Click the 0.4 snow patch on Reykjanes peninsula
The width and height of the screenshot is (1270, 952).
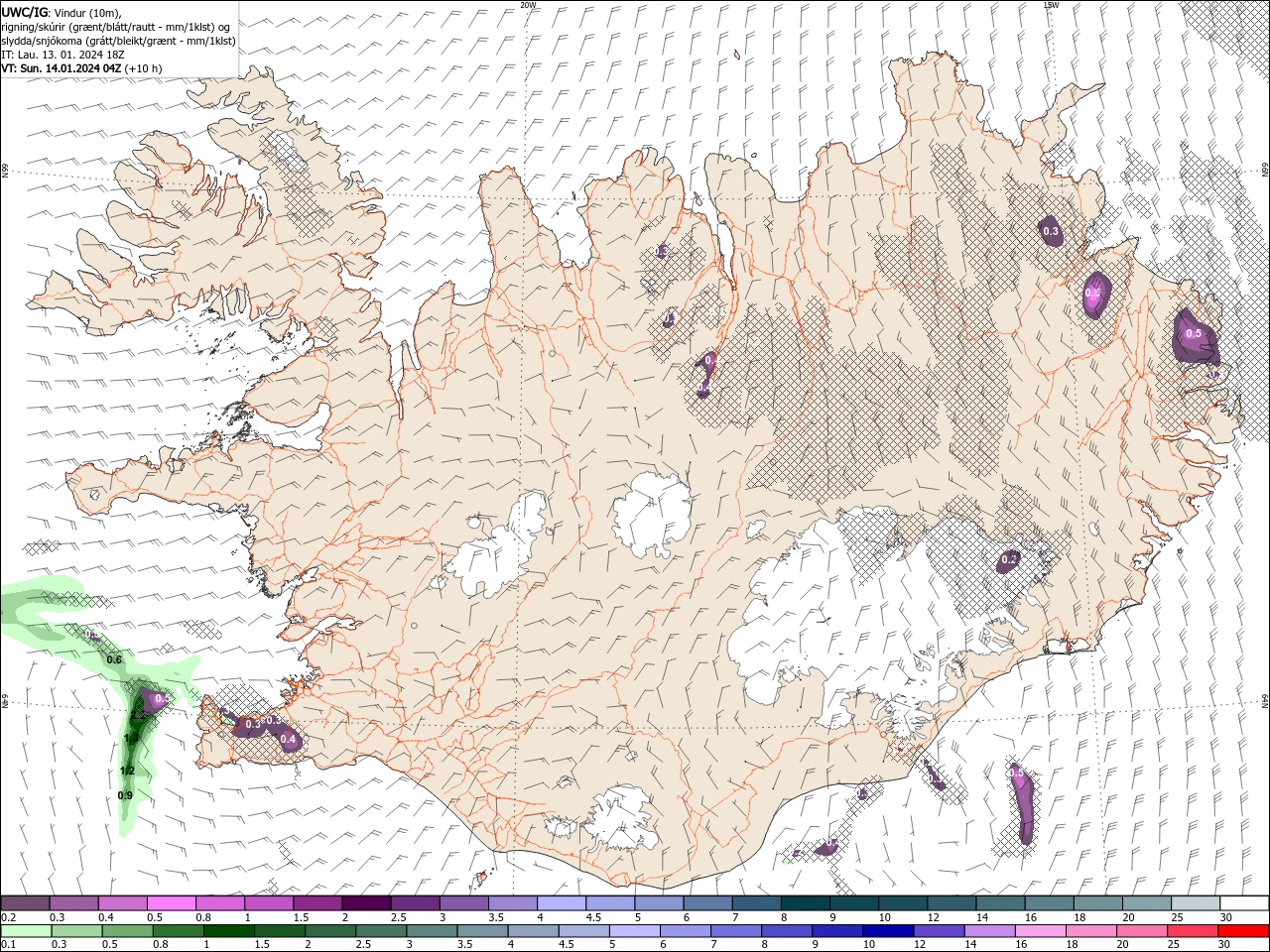pos(288,739)
